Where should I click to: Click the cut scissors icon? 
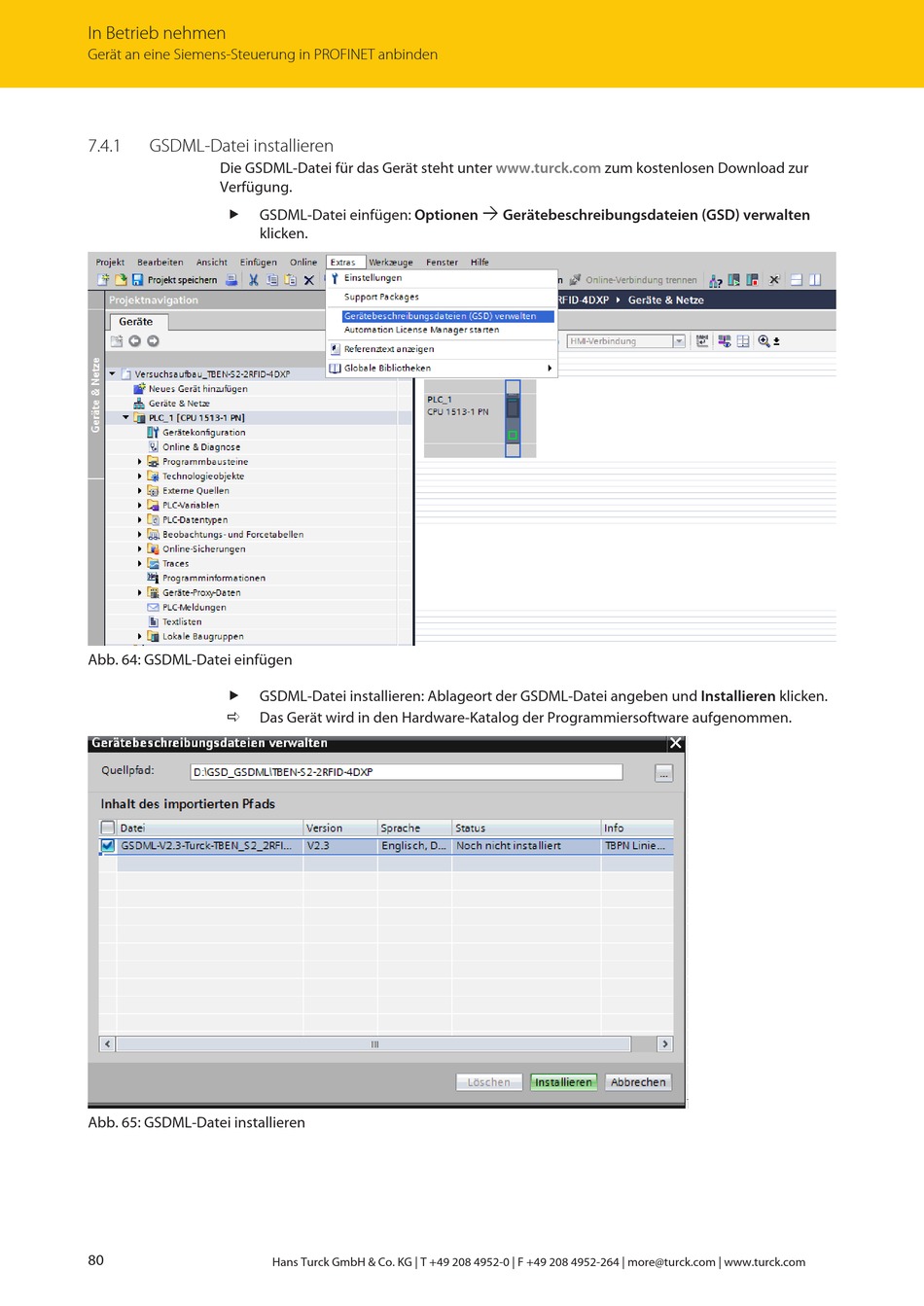coord(254,280)
